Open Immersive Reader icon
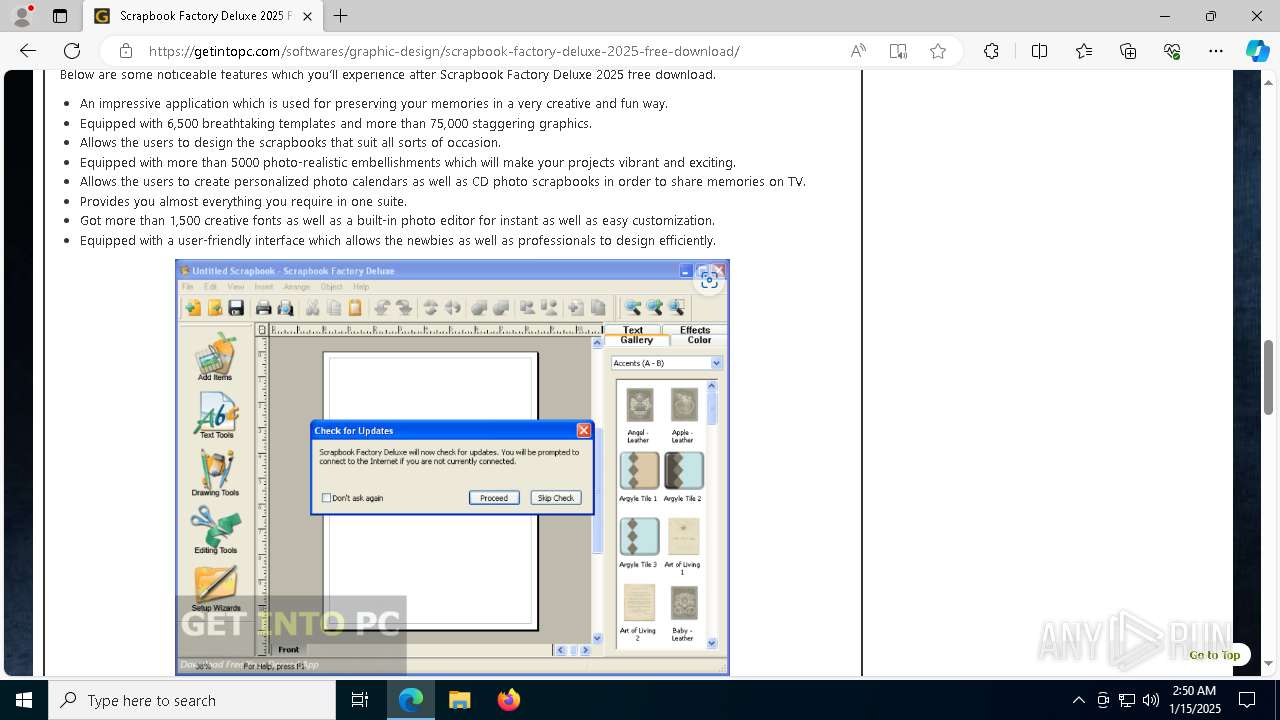The image size is (1280, 720). (898, 51)
